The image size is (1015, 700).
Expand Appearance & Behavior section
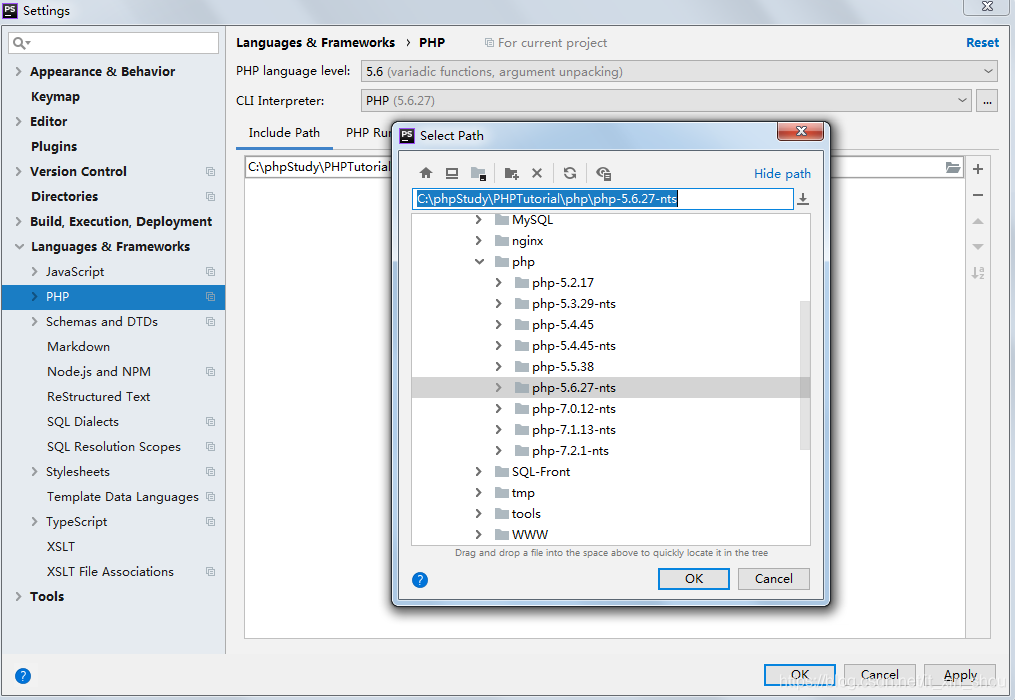19,71
